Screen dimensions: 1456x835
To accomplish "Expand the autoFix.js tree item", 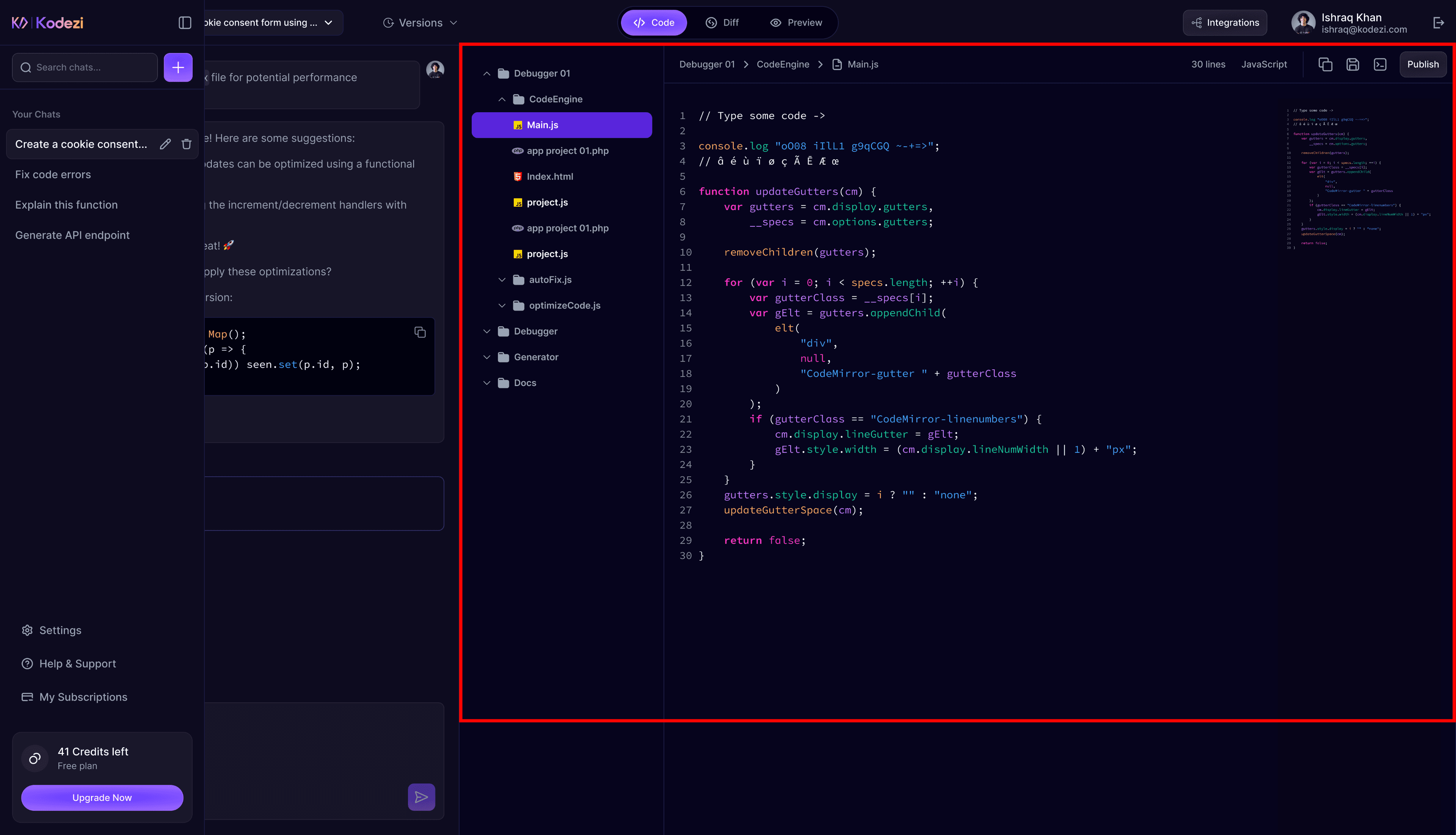I will click(x=502, y=280).
